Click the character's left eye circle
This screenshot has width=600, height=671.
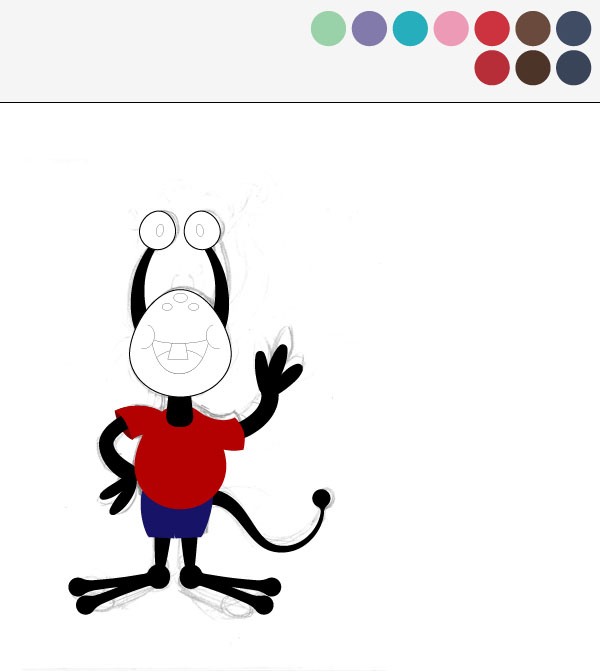pos(157,230)
